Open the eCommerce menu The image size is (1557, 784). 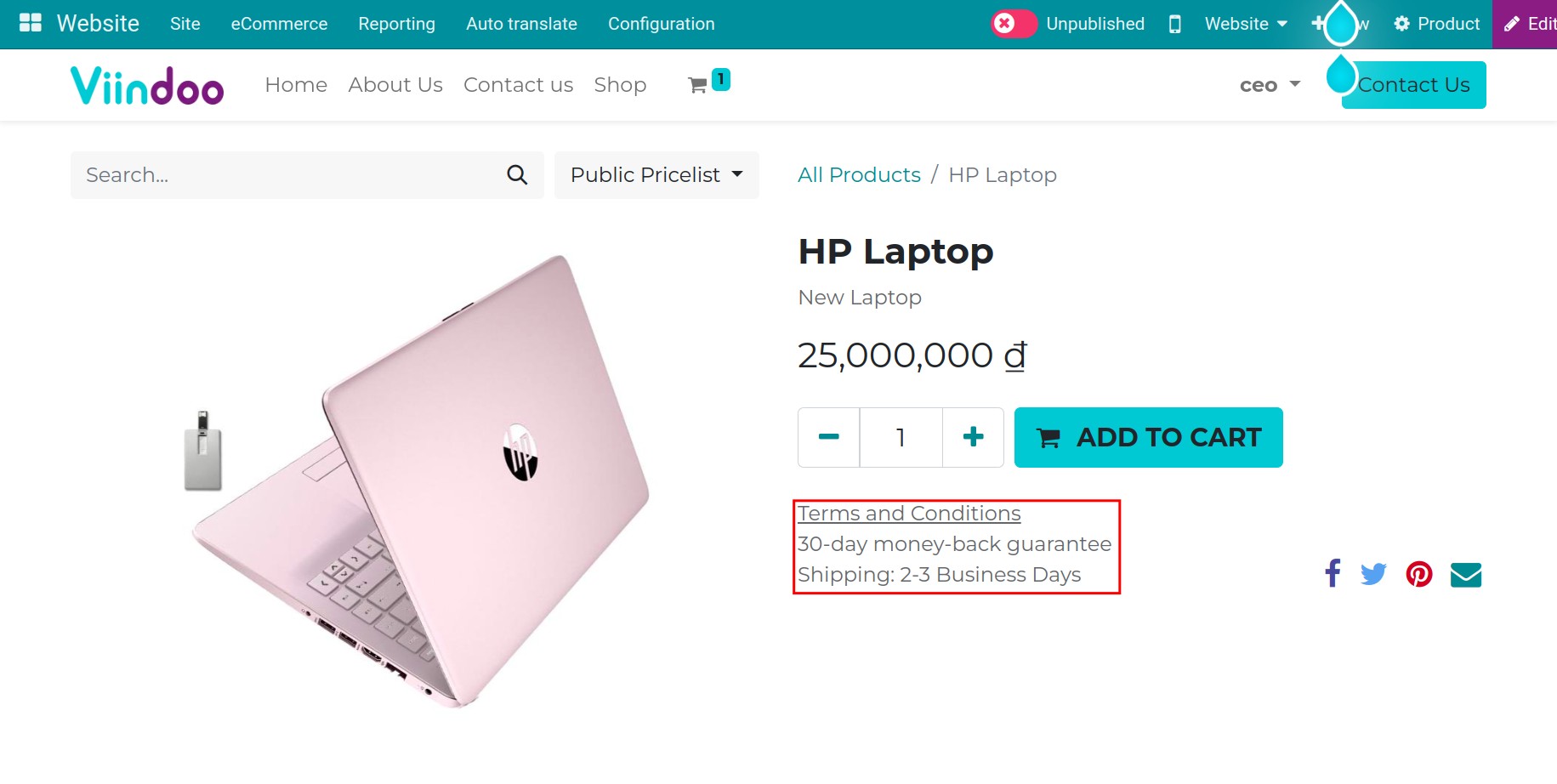click(x=279, y=24)
